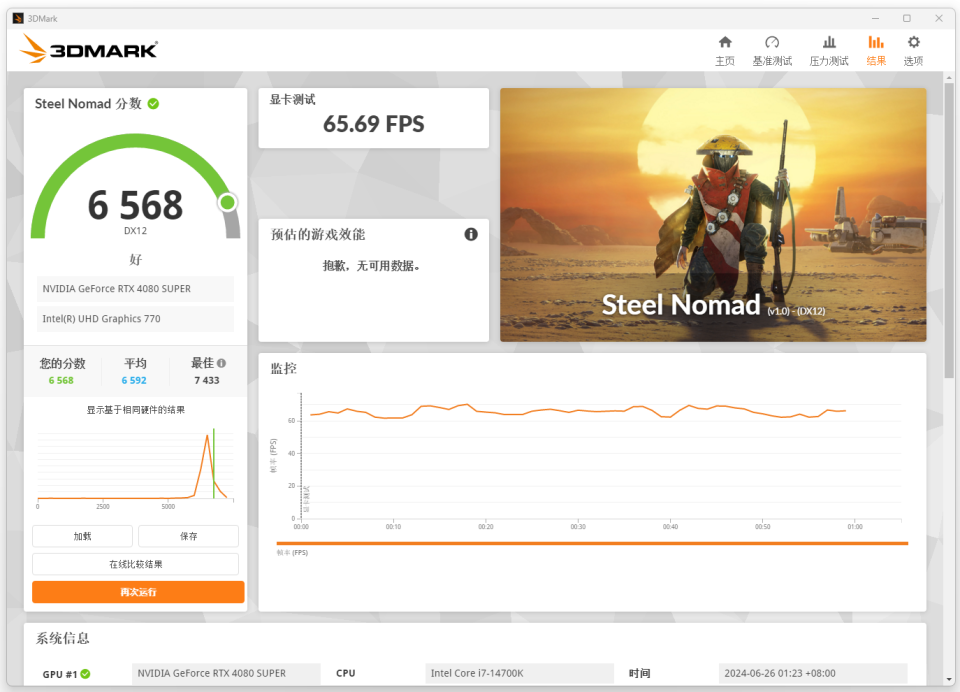Screen dimensions: 960x692
Task: Select the 结果 results tab
Action: pyautogui.click(x=876, y=50)
